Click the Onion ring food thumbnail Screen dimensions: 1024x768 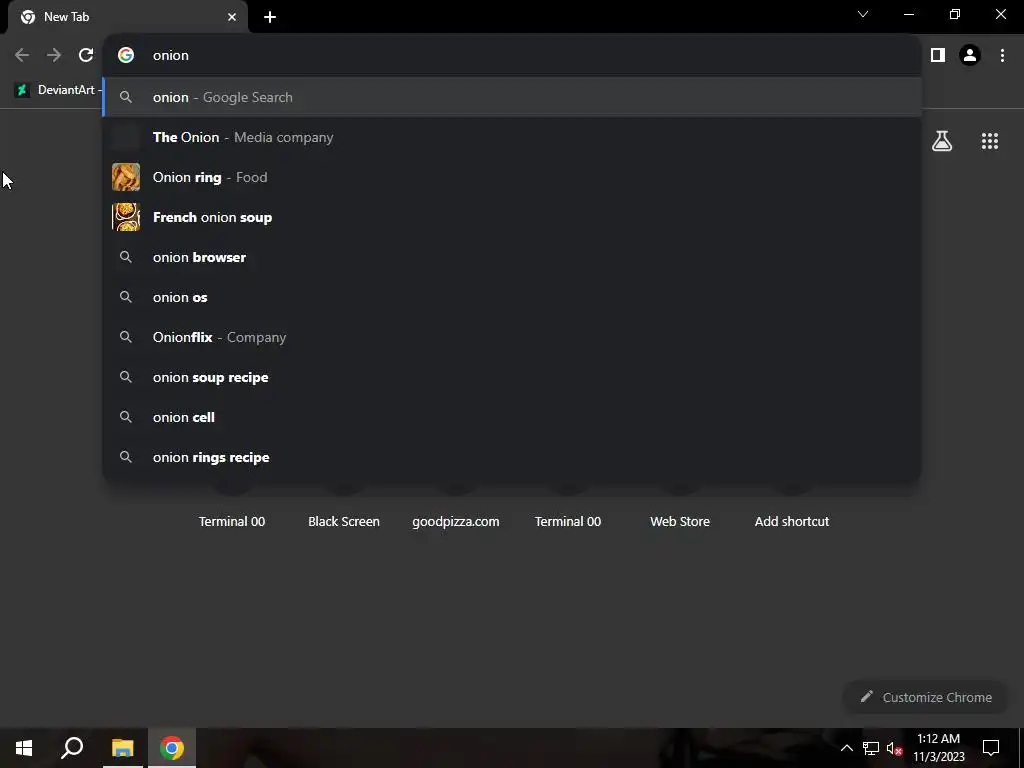(x=126, y=178)
